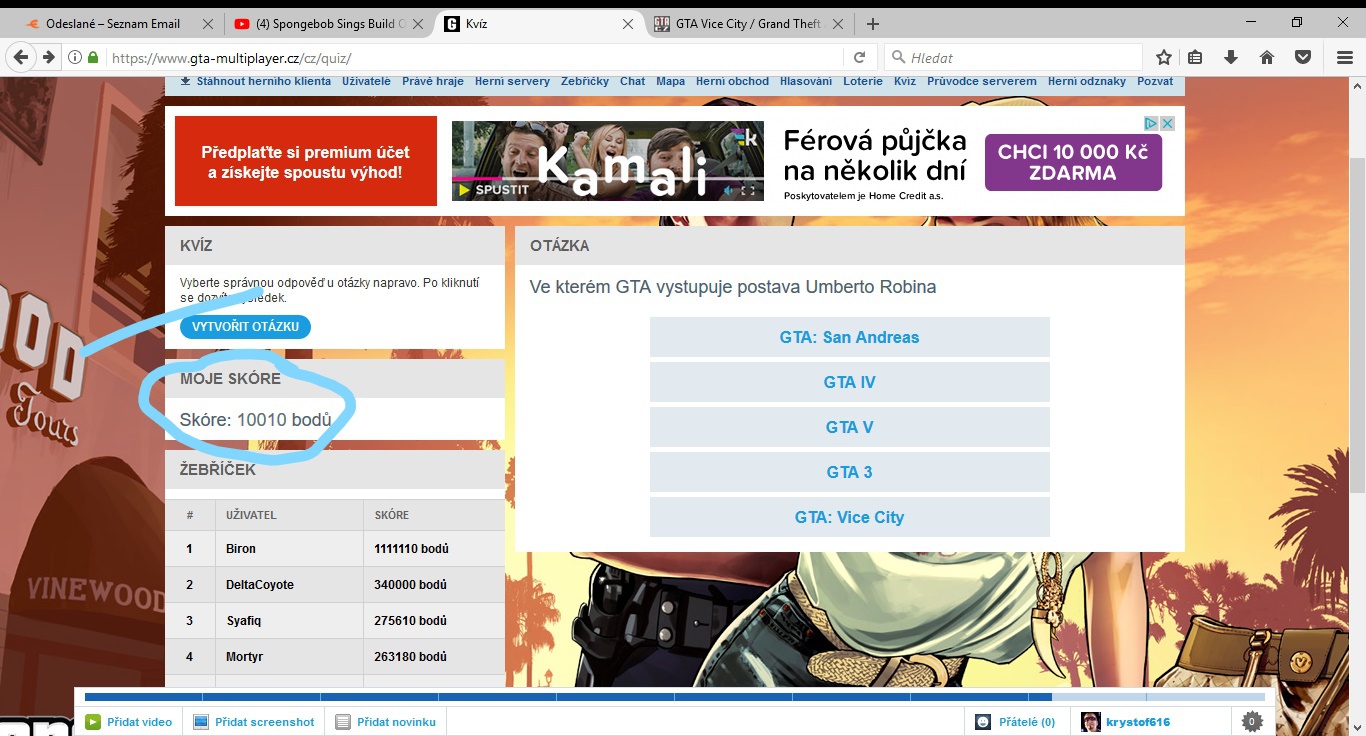This screenshot has width=1366, height=736.
Task: Open a new browser tab with plus
Action: pyautogui.click(x=873, y=24)
